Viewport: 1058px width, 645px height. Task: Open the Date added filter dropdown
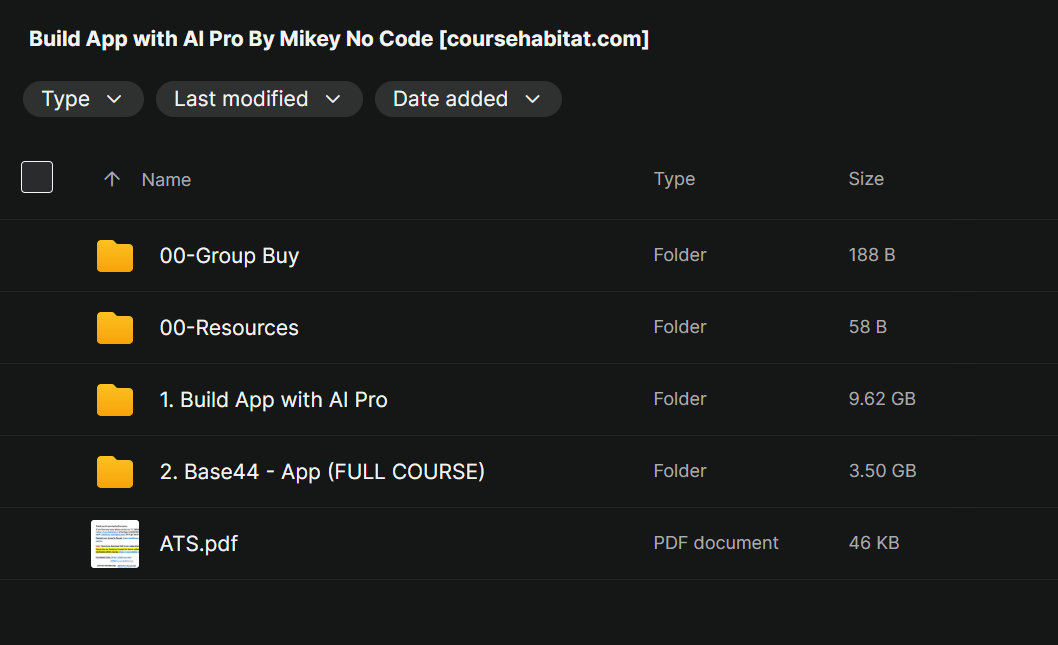tap(467, 99)
